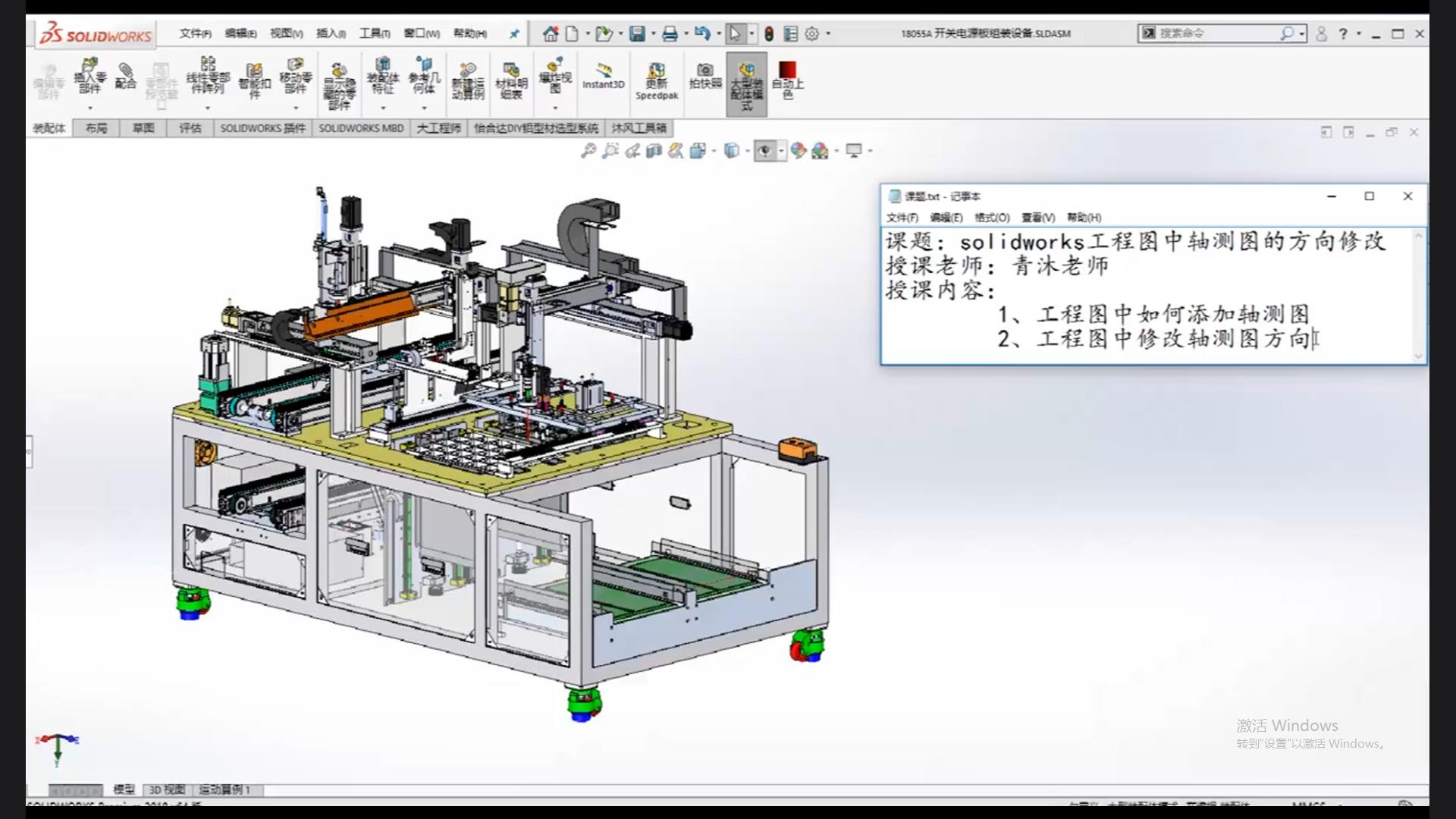Open the 插入(I) menu
The width and height of the screenshot is (1456, 819).
coord(331,33)
